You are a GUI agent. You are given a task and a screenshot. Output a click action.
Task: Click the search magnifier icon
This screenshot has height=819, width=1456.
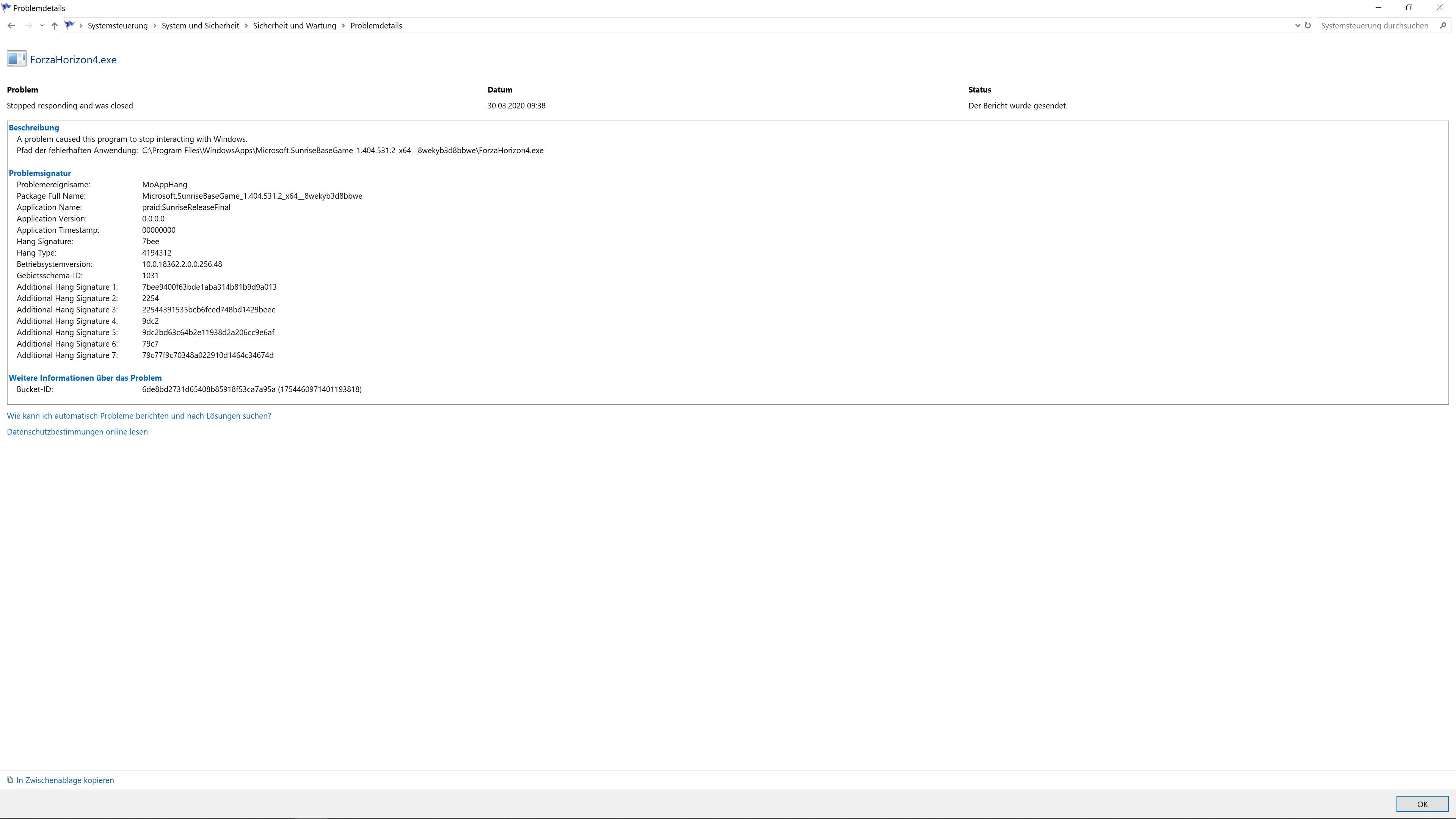click(x=1442, y=25)
